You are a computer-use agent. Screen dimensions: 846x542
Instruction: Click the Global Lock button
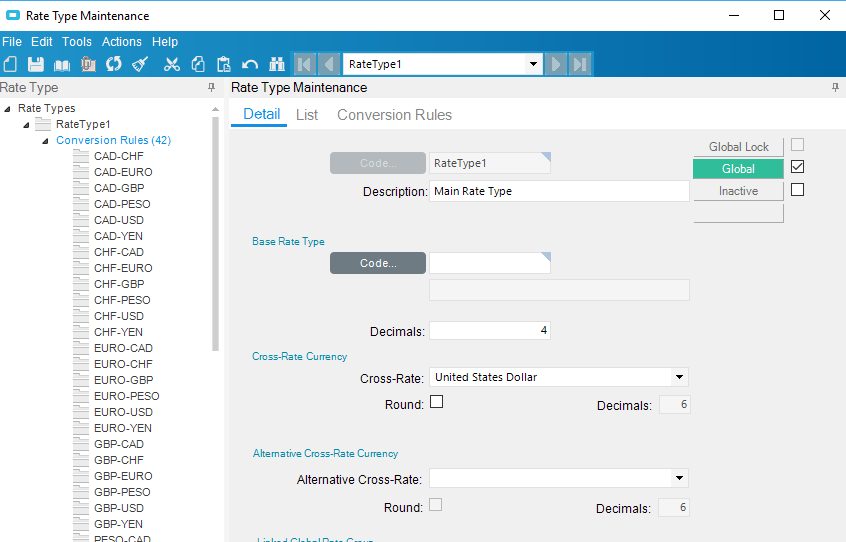[x=738, y=147]
